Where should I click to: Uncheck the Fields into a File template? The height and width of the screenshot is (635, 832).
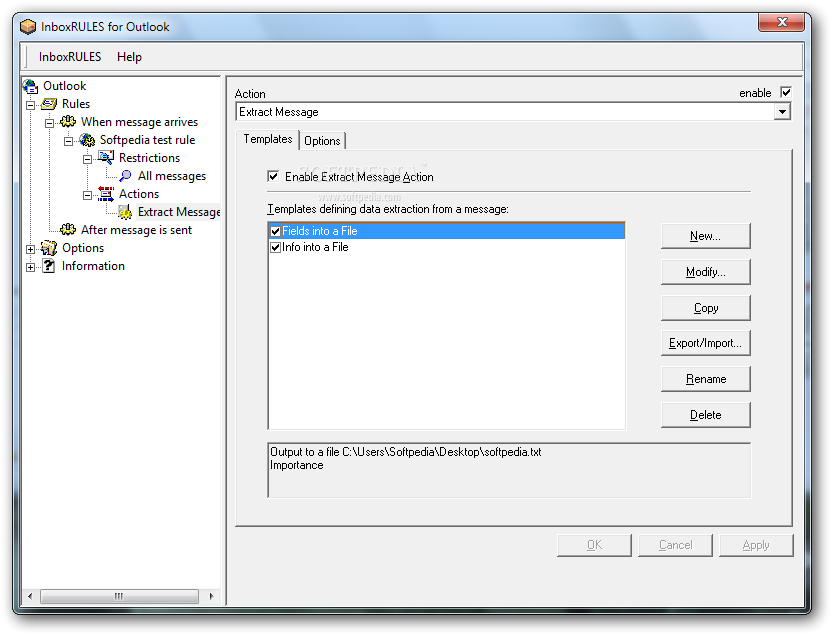tap(275, 231)
